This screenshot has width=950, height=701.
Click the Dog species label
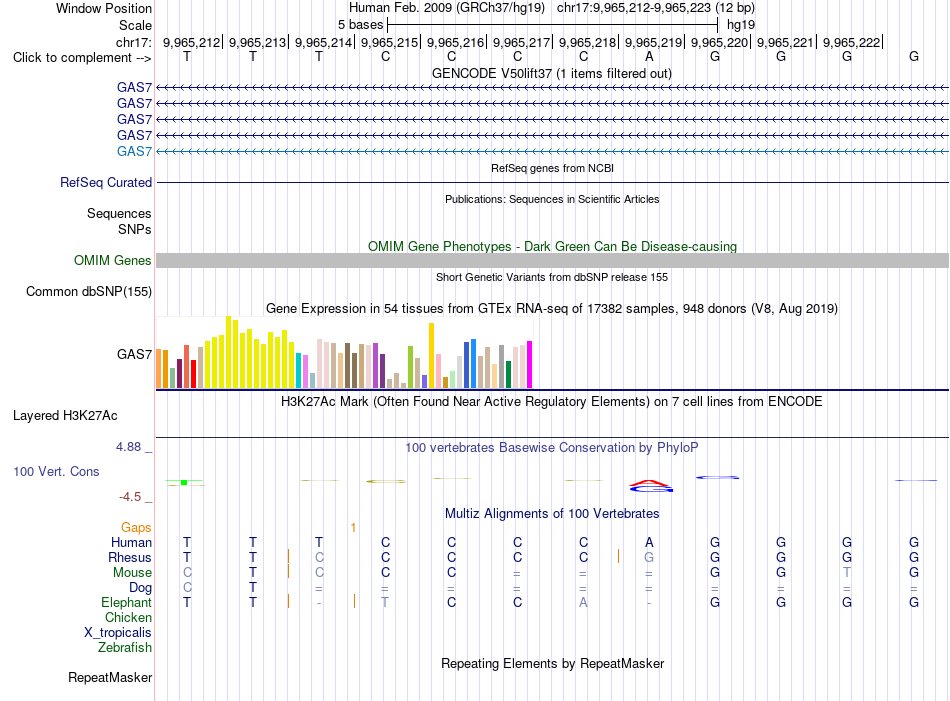[141, 588]
